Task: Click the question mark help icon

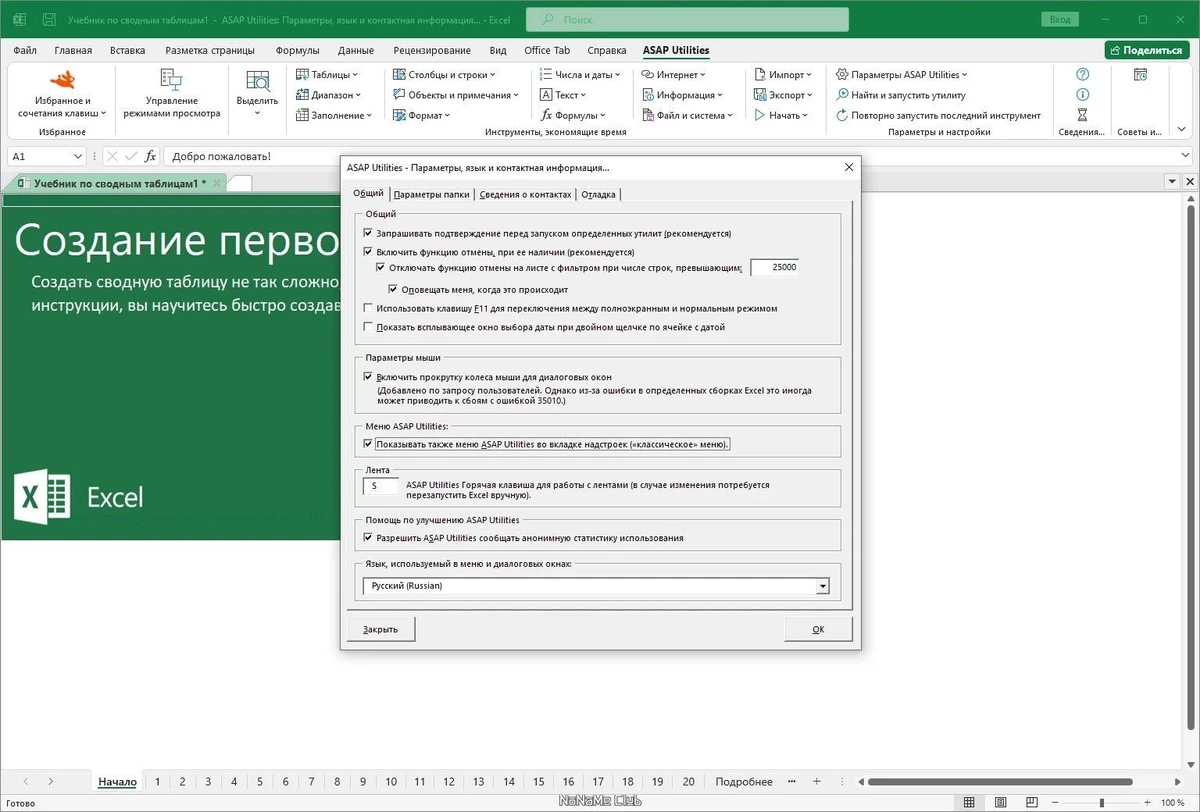Action: 1082,74
